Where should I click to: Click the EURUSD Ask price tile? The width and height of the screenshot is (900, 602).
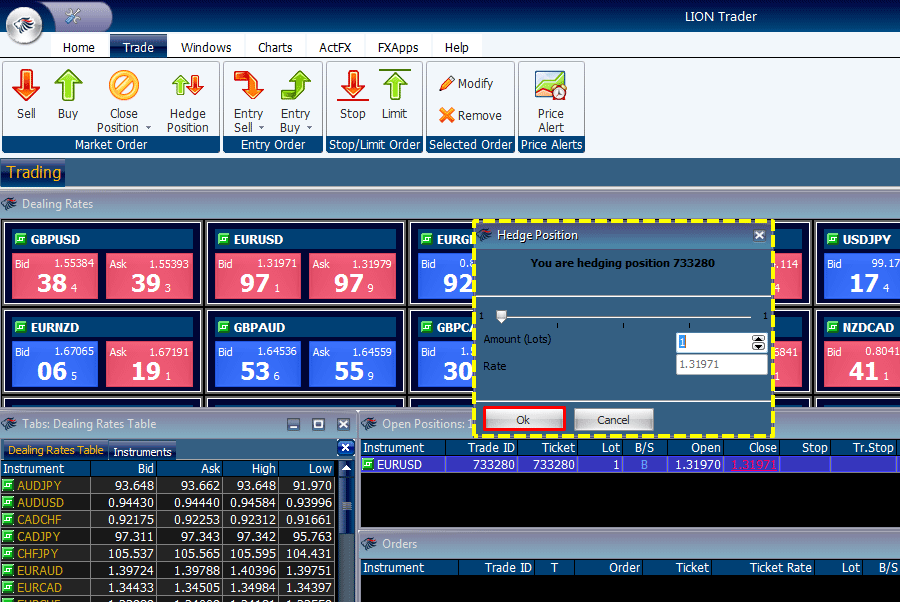click(352, 277)
